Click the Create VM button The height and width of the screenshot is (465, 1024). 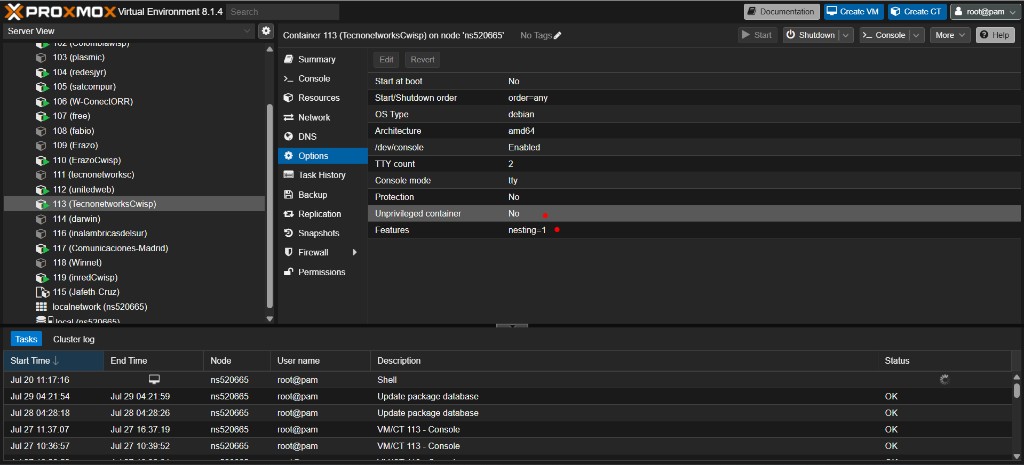pos(854,12)
